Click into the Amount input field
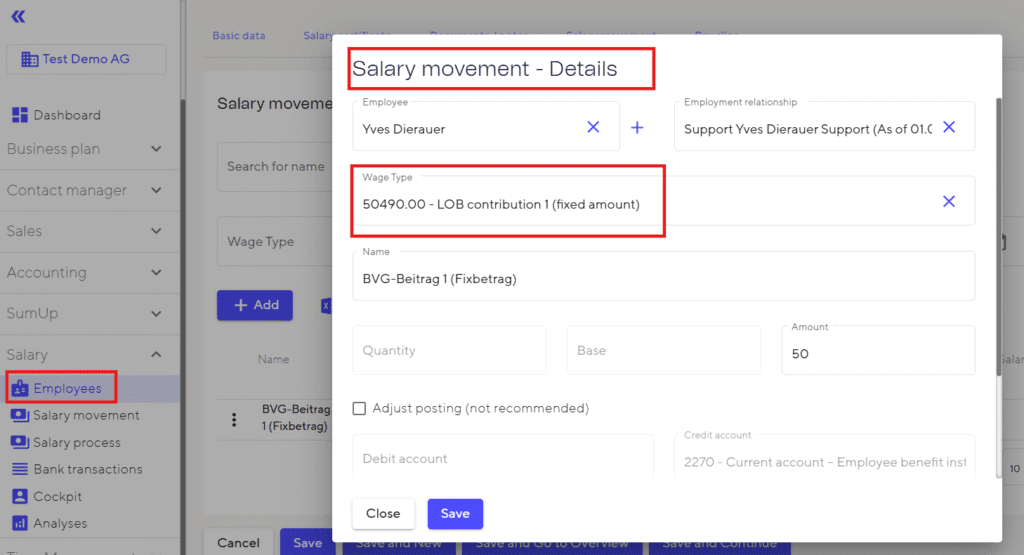The image size is (1024, 555). pyautogui.click(x=877, y=354)
